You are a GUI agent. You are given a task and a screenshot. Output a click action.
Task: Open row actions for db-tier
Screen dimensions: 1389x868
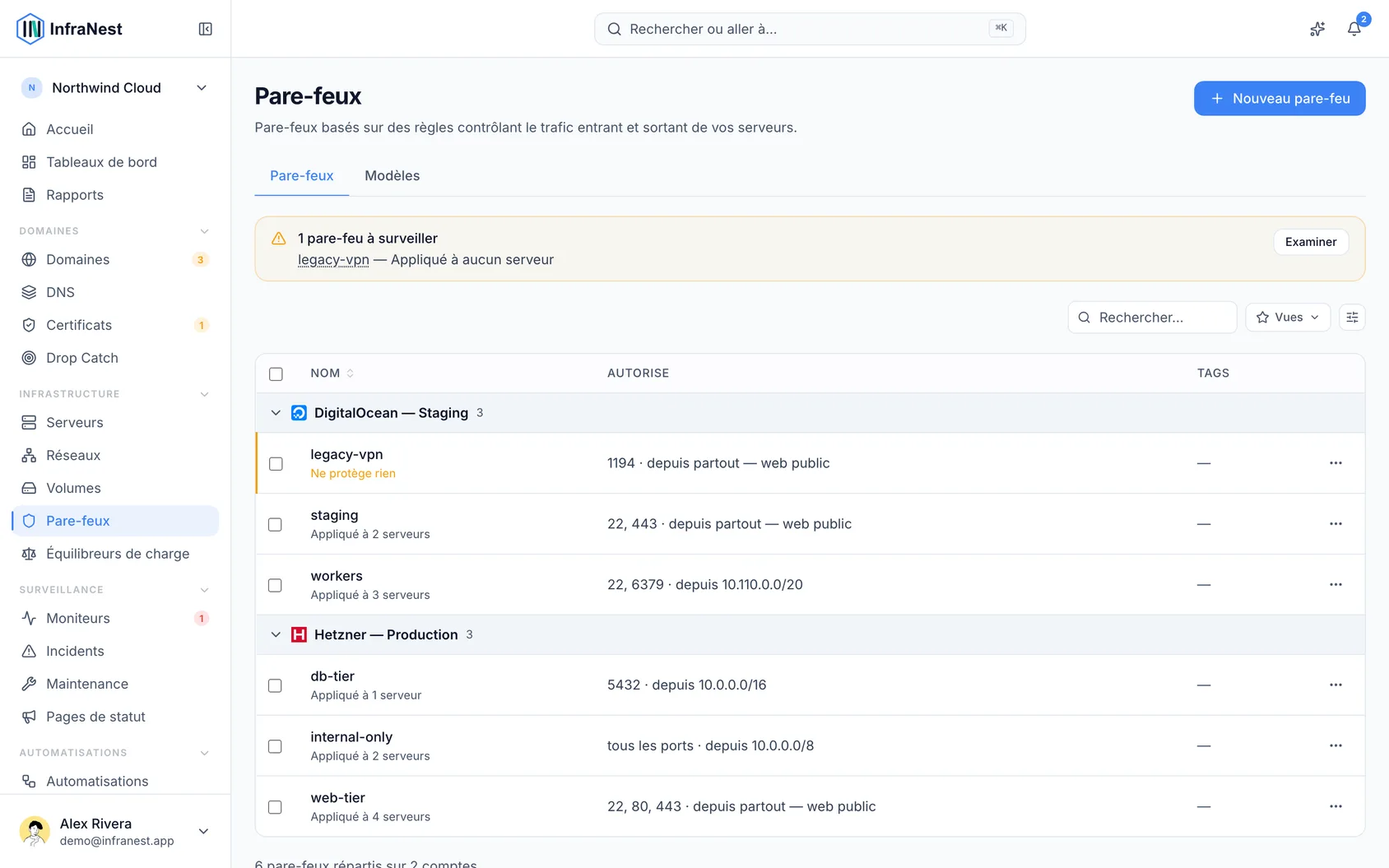pos(1336,685)
